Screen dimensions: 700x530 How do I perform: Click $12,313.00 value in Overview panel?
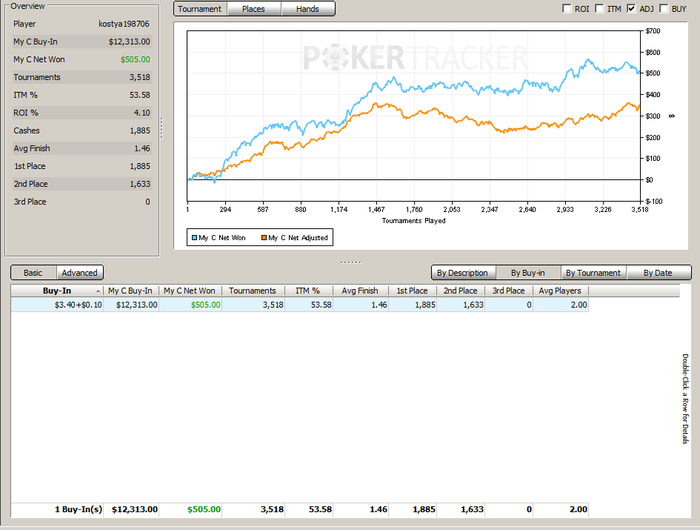pos(129,42)
